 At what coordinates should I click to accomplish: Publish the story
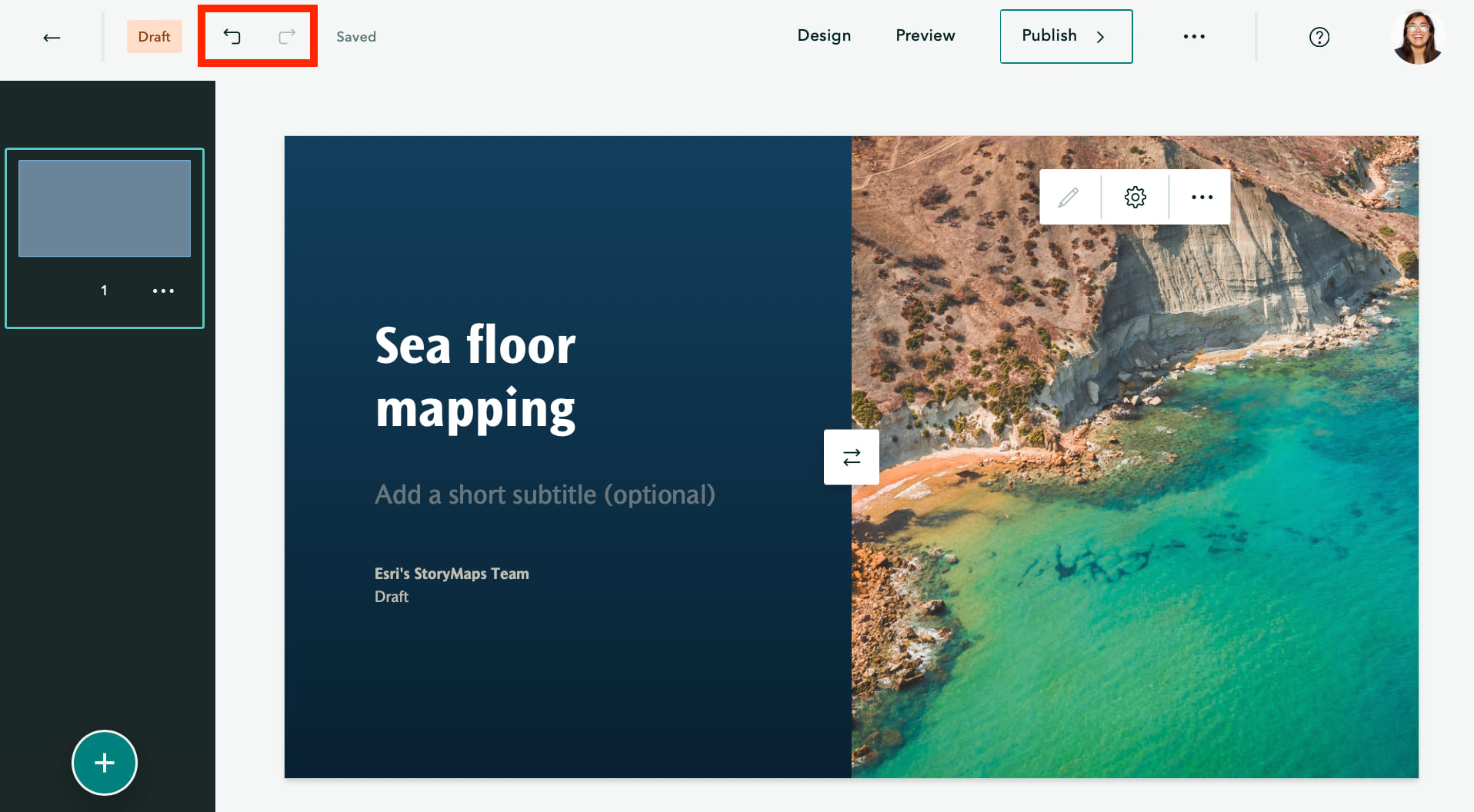point(1066,36)
